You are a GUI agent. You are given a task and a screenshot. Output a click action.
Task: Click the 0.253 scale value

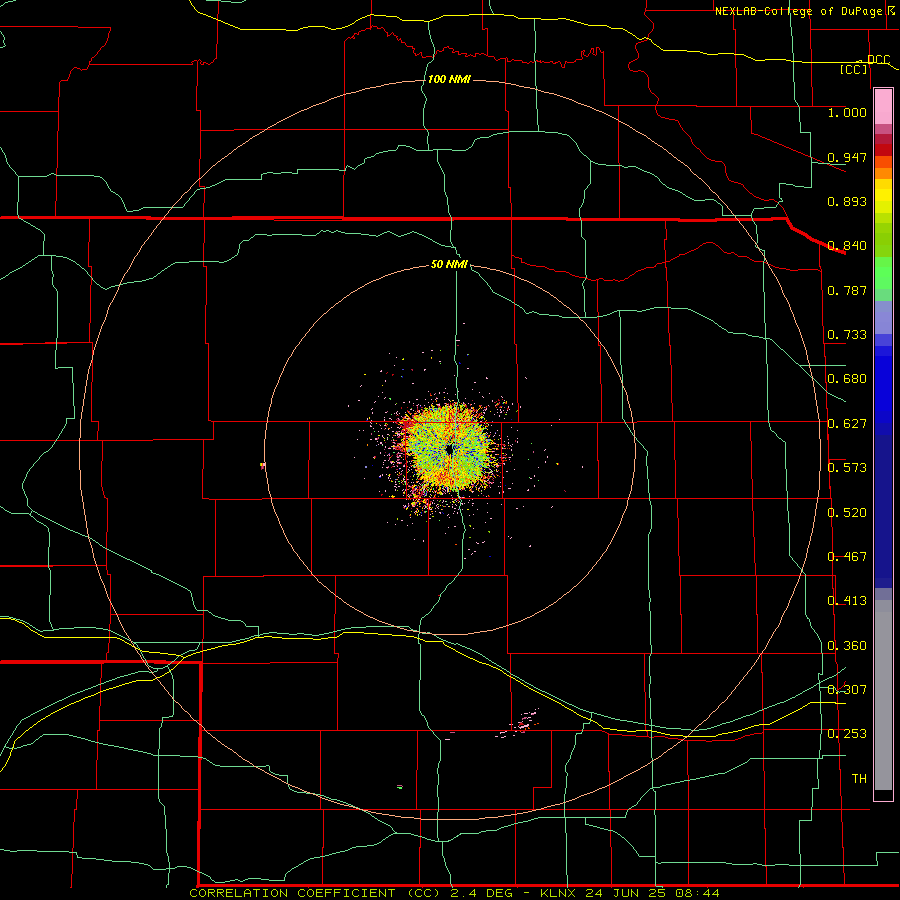tap(847, 734)
